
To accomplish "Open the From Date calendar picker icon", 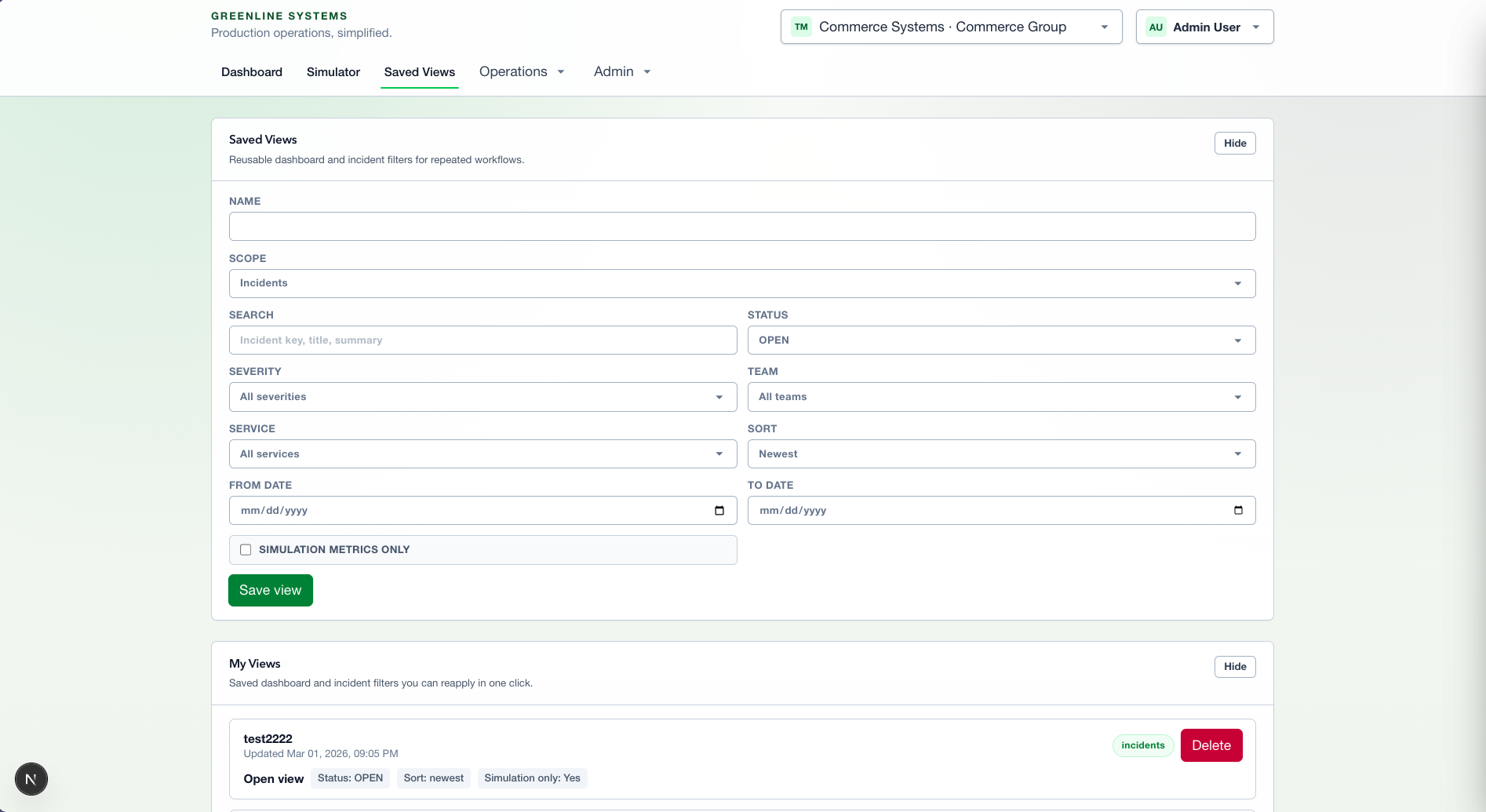I will [719, 511].
